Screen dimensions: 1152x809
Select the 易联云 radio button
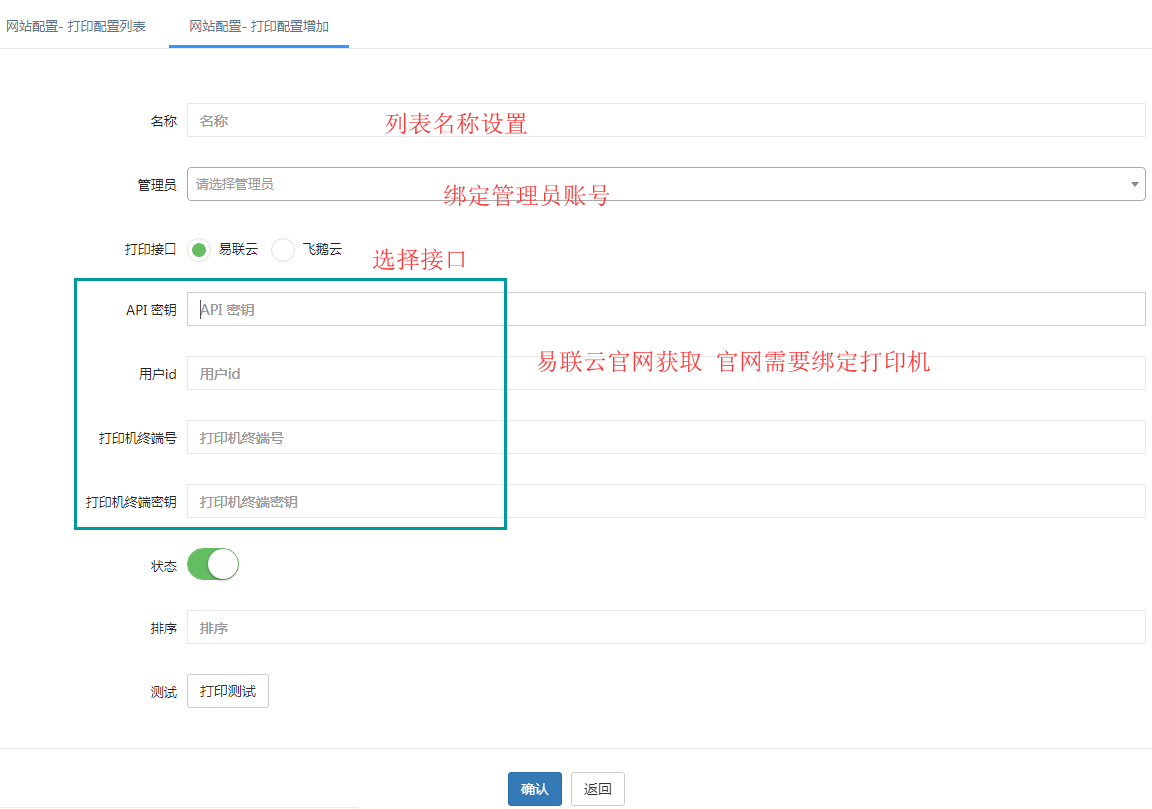coord(198,250)
